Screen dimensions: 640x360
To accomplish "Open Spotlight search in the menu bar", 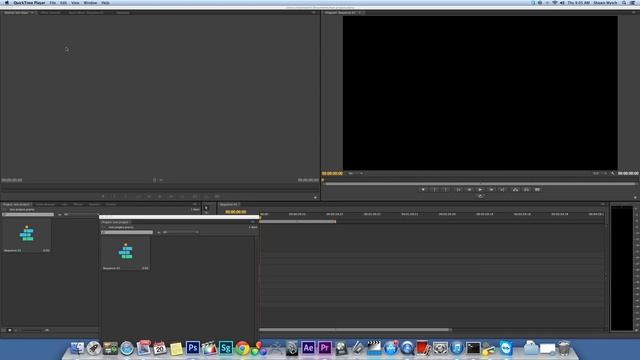I will click(624, 3).
